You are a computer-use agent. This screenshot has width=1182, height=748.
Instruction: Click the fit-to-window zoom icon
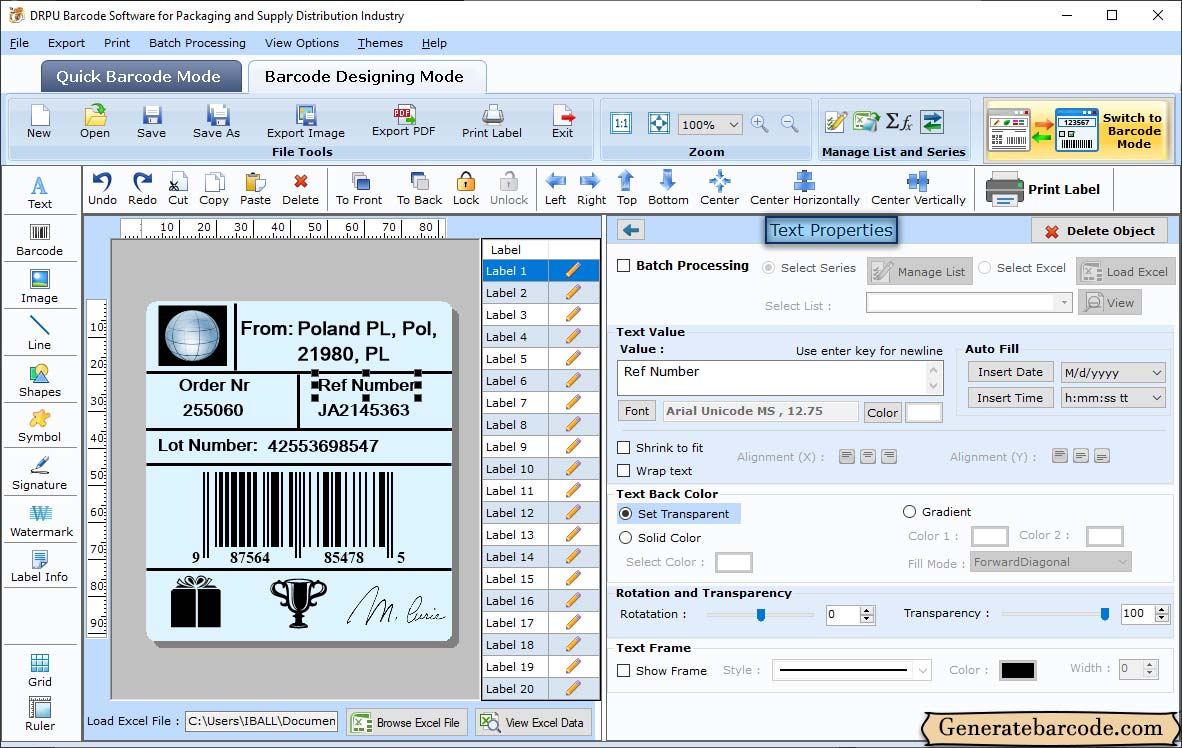click(659, 124)
